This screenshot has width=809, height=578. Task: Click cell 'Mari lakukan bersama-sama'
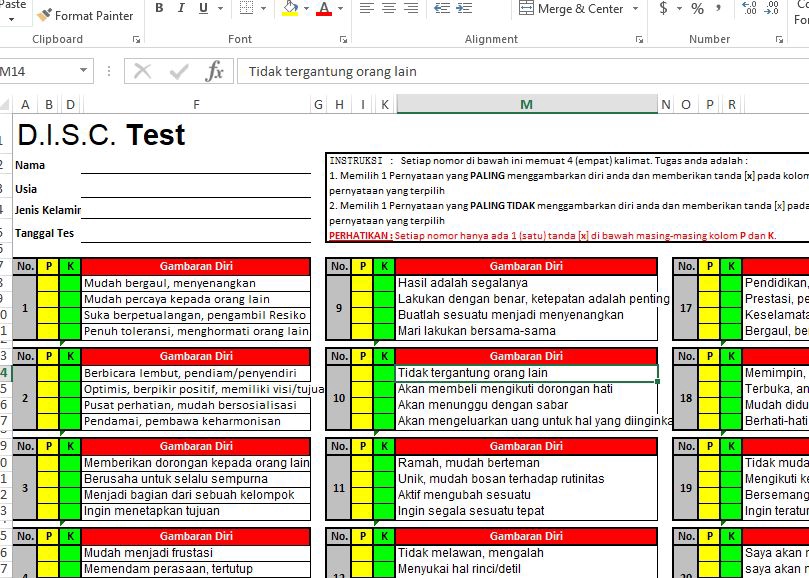click(x=526, y=331)
